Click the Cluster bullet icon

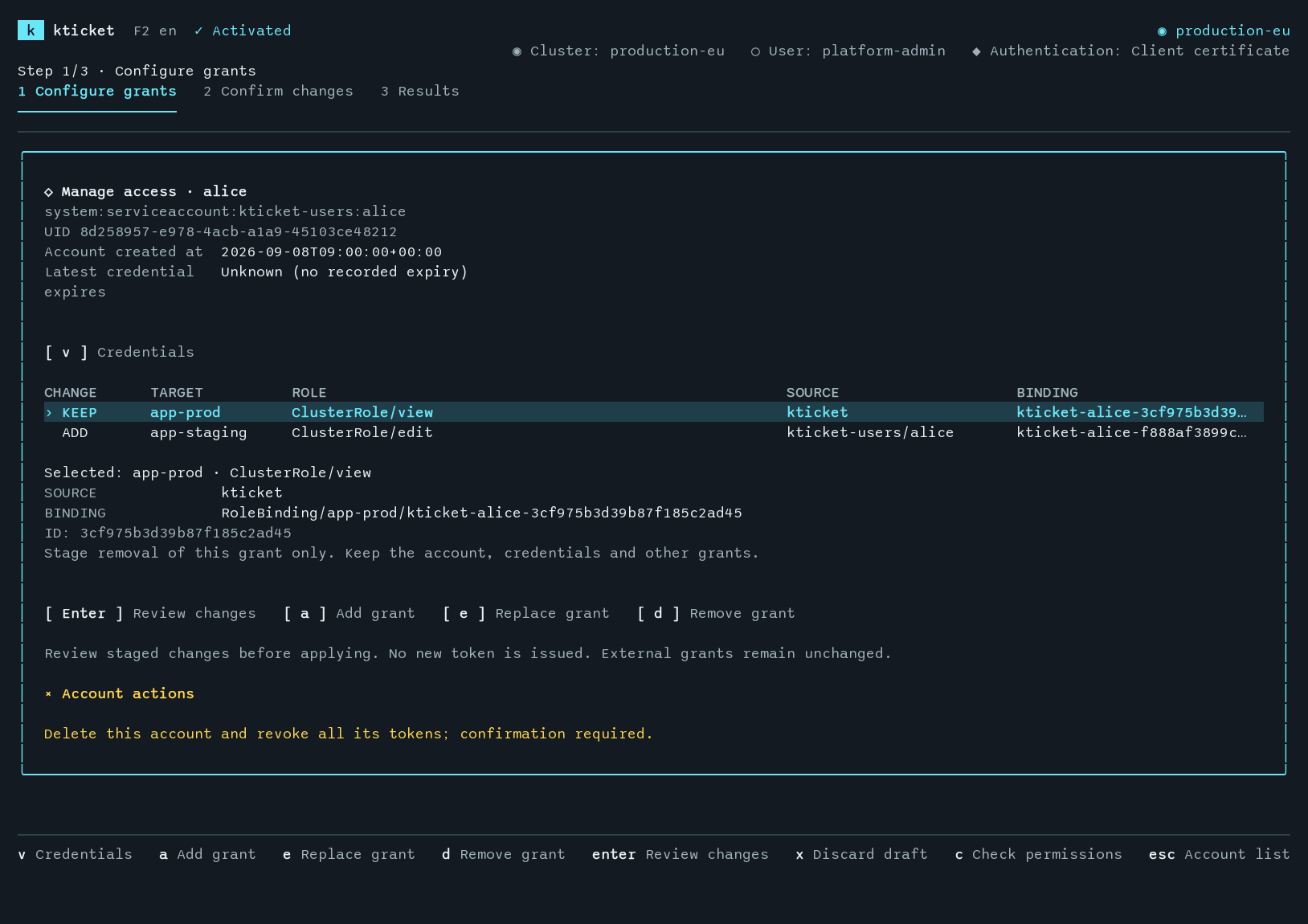pos(517,51)
